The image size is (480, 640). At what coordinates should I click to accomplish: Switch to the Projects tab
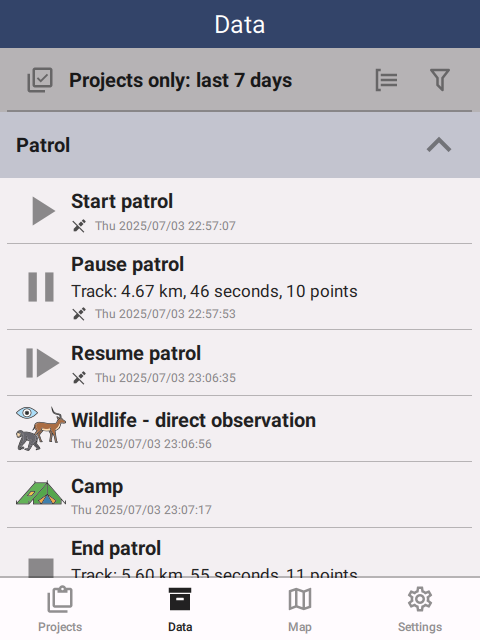click(60, 609)
